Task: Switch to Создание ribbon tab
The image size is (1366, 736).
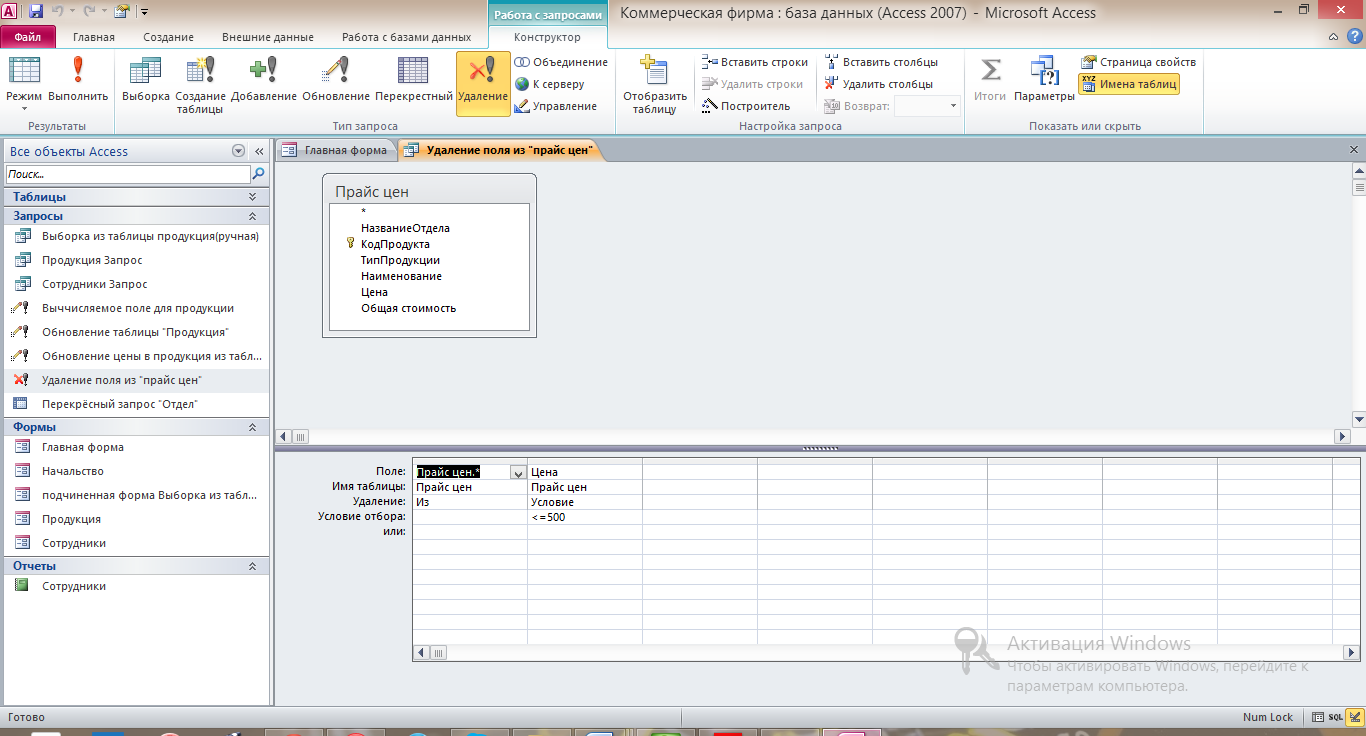Action: pos(168,37)
